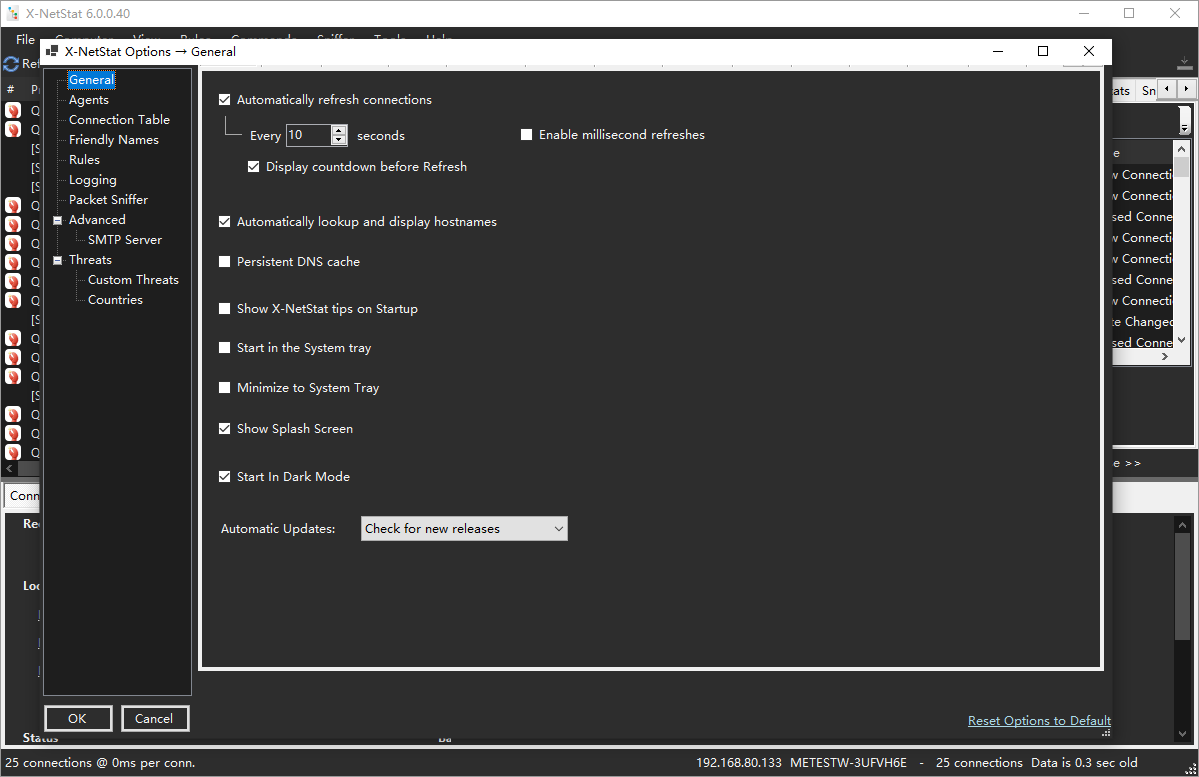Open Countries options
This screenshot has width=1199, height=777.
click(115, 300)
